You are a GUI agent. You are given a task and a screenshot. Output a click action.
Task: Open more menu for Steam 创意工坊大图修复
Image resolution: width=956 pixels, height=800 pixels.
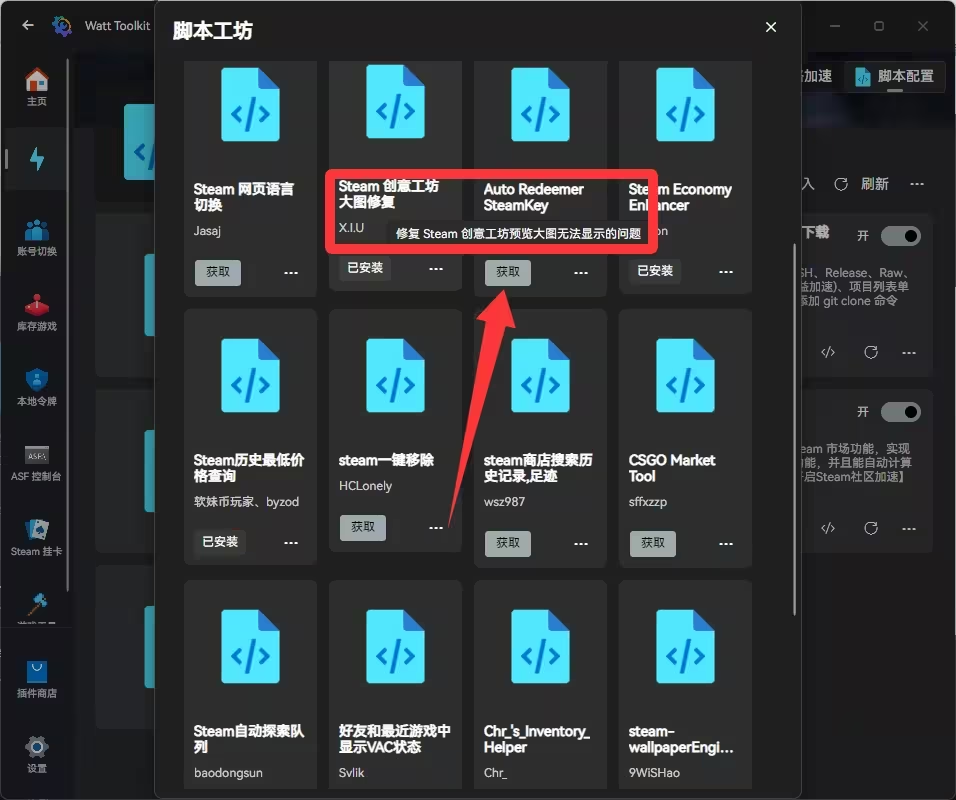(x=435, y=268)
